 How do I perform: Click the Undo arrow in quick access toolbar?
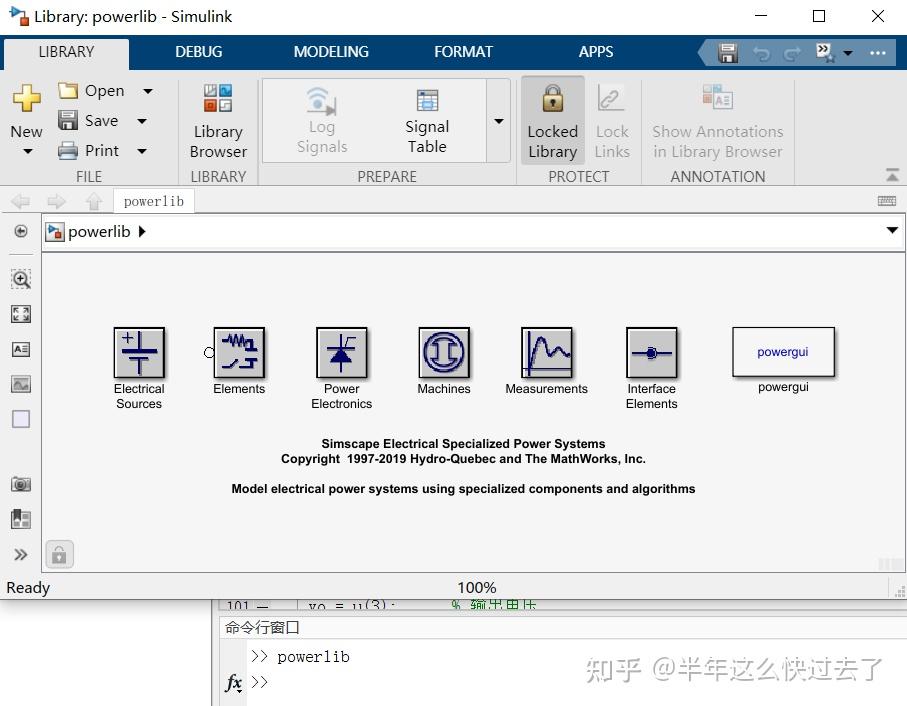tap(761, 53)
